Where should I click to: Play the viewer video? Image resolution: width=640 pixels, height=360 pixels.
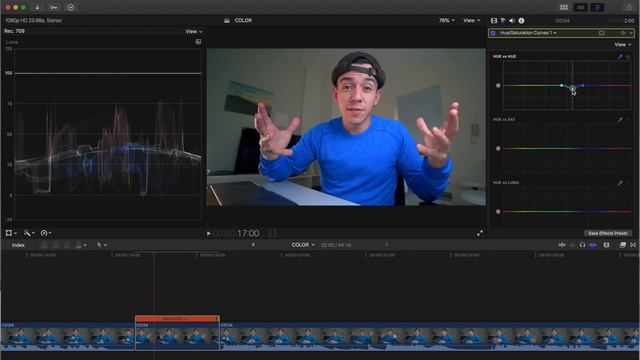[x=209, y=233]
